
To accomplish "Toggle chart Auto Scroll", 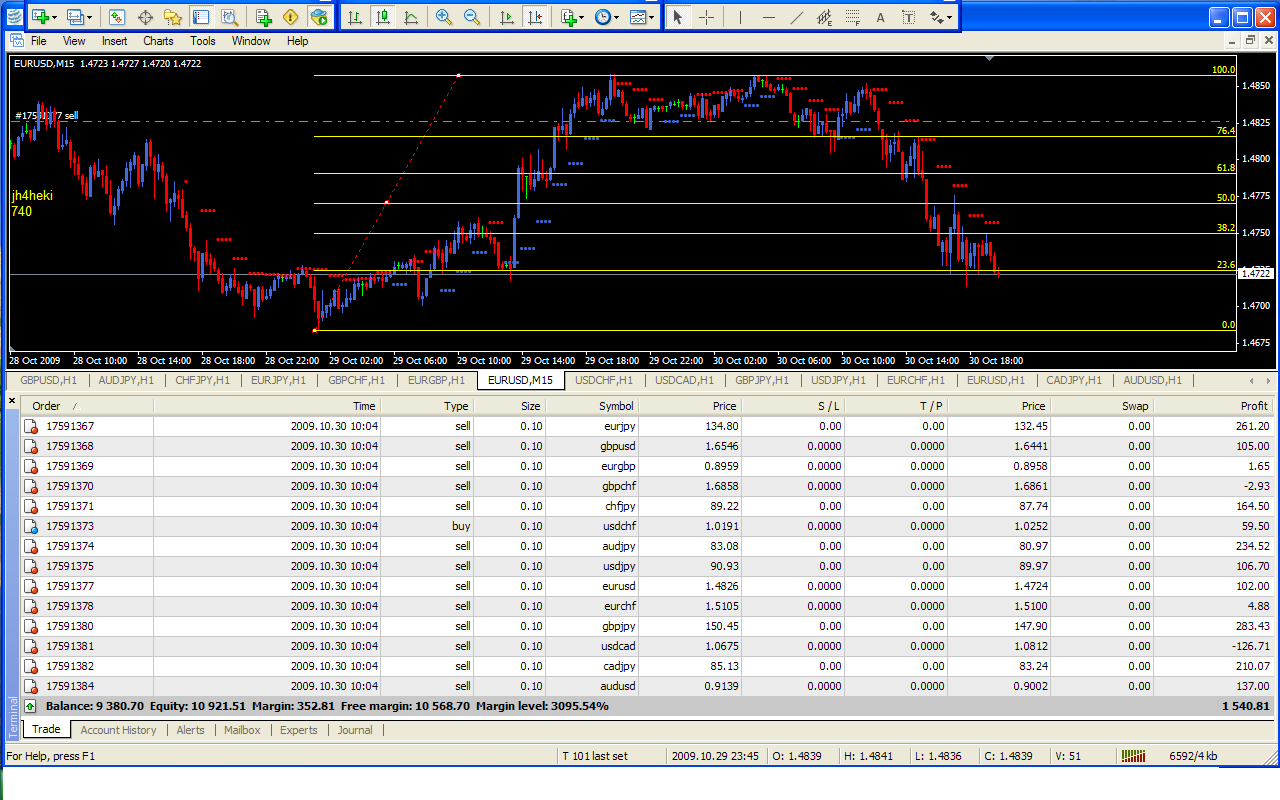I will (x=507, y=16).
